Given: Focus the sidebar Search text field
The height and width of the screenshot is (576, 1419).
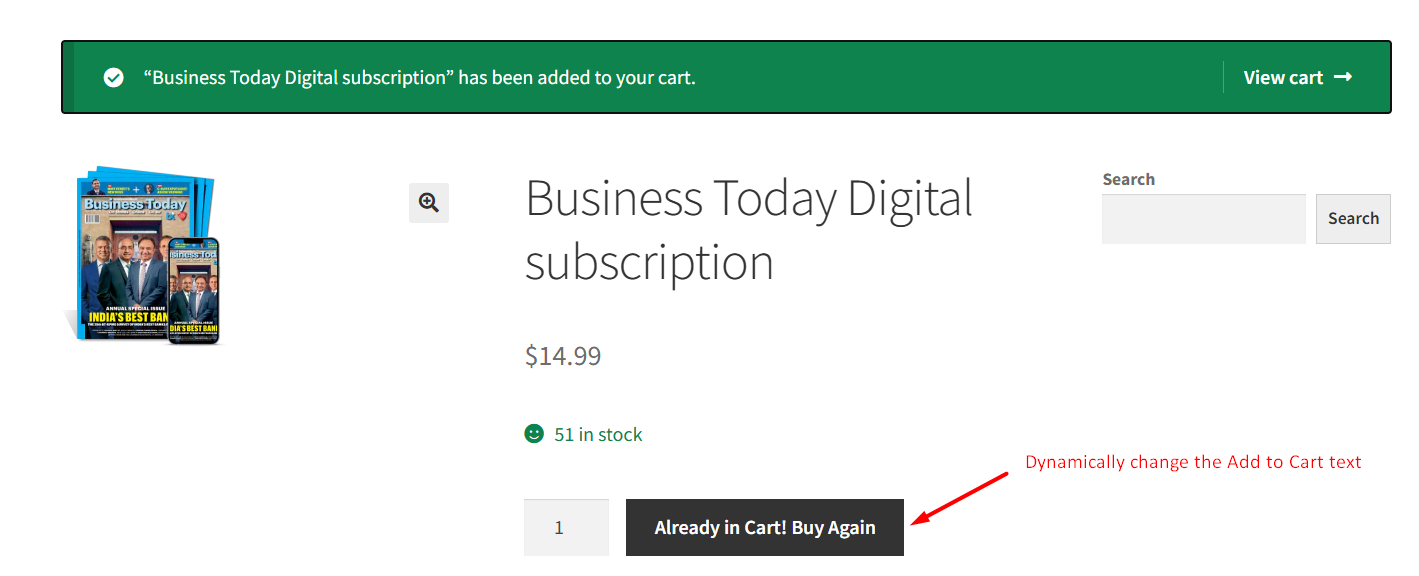Looking at the screenshot, I should click(x=1203, y=219).
